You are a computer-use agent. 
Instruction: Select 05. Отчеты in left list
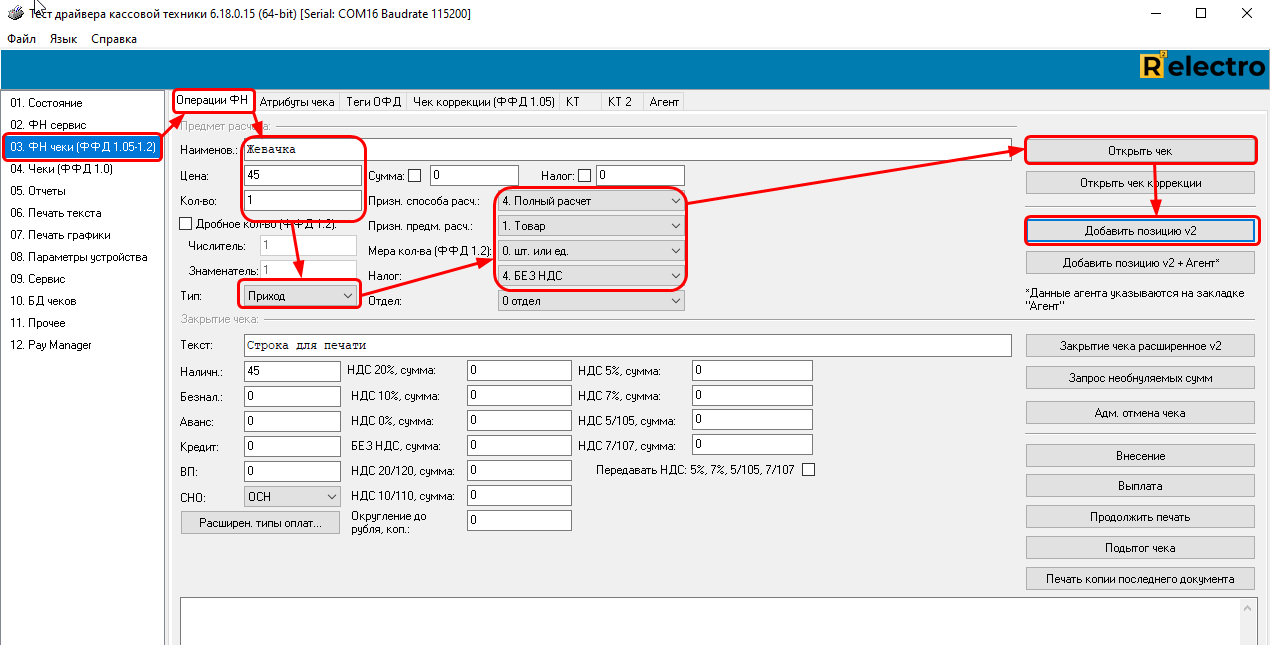click(38, 191)
